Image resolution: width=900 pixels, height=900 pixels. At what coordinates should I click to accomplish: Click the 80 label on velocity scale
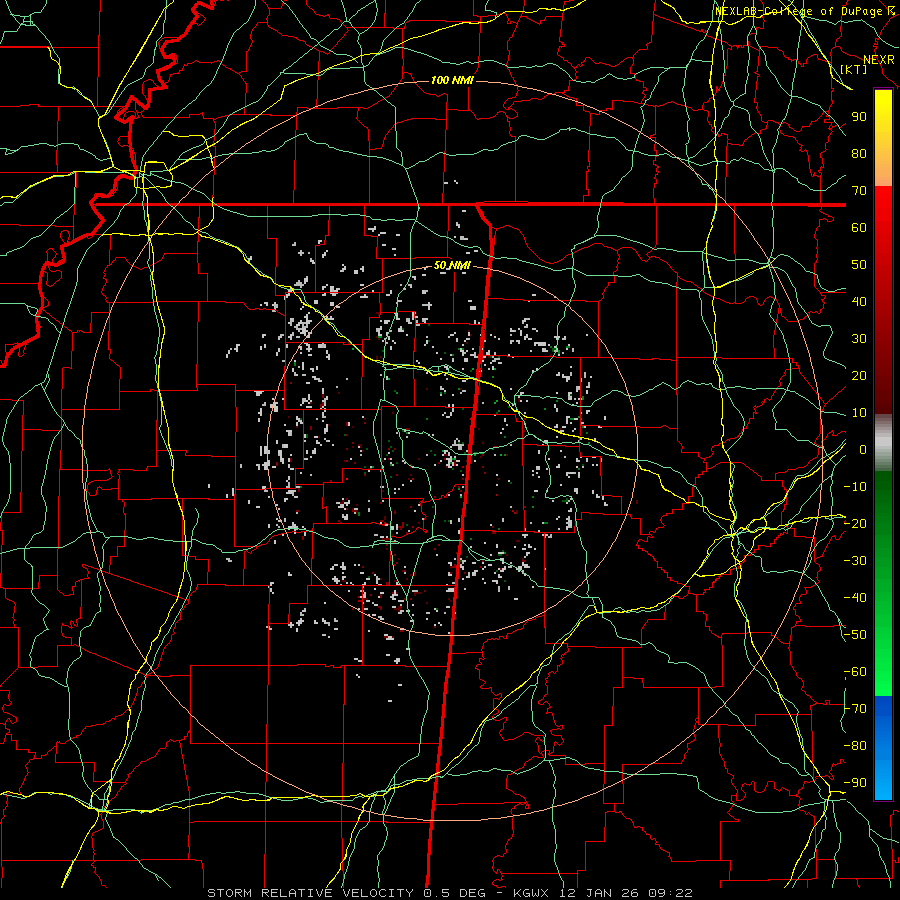click(859, 153)
